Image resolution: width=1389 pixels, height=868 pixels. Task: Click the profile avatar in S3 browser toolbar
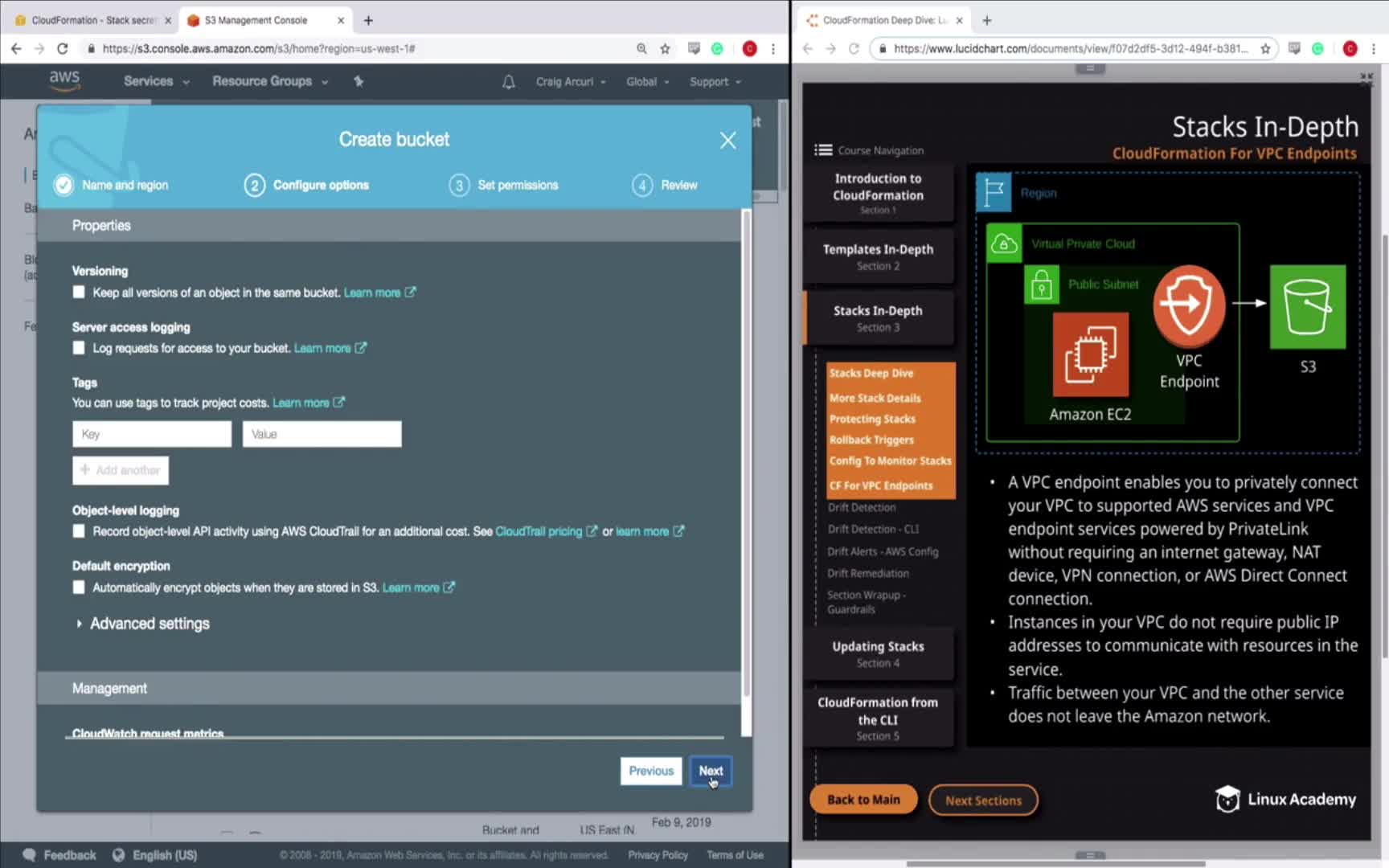tap(749, 49)
